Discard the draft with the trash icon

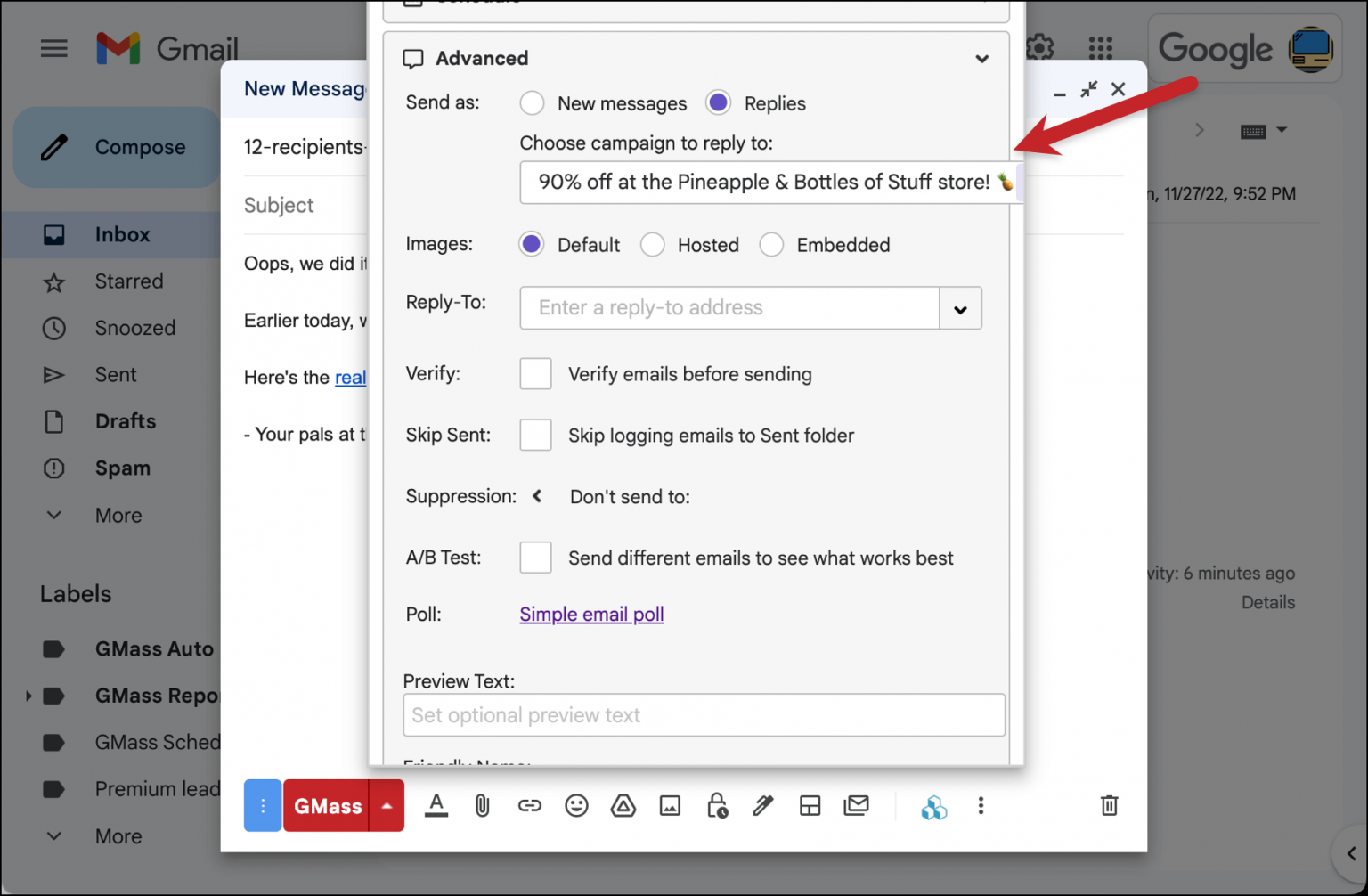(x=1109, y=805)
